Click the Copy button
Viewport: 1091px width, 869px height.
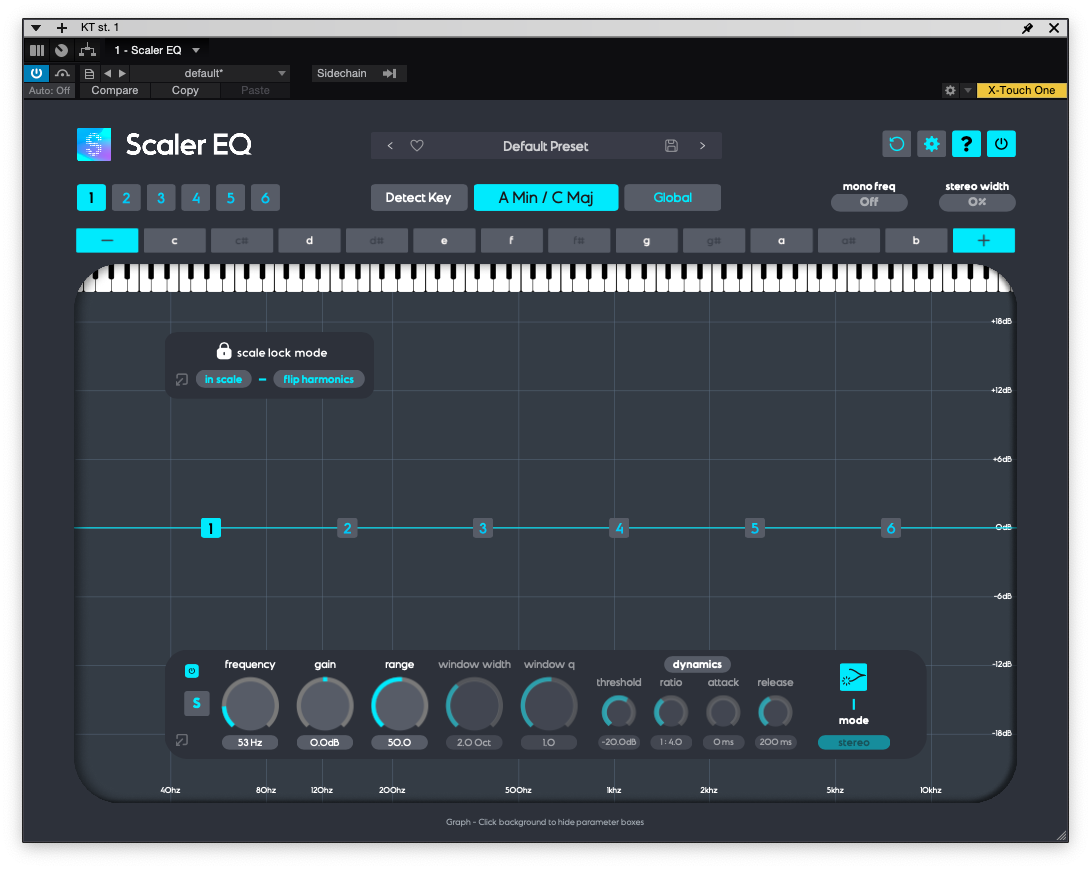click(x=185, y=90)
